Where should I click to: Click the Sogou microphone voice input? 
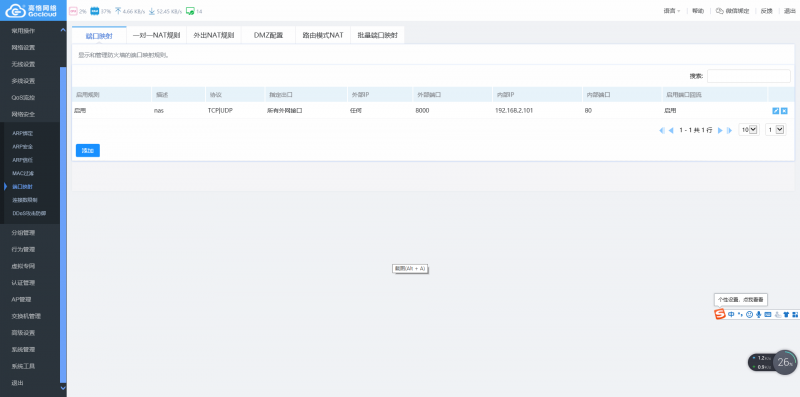[x=759, y=314]
